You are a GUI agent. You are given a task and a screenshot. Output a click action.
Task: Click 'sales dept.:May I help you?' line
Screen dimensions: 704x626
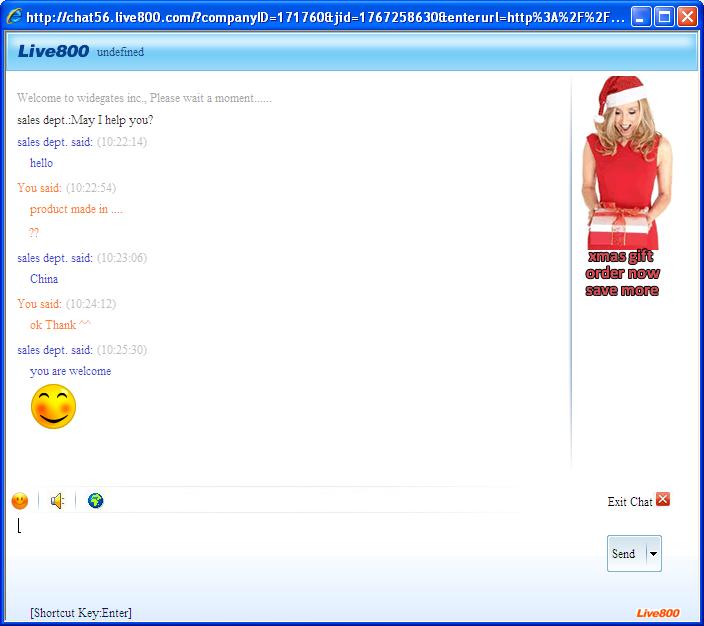85,120
